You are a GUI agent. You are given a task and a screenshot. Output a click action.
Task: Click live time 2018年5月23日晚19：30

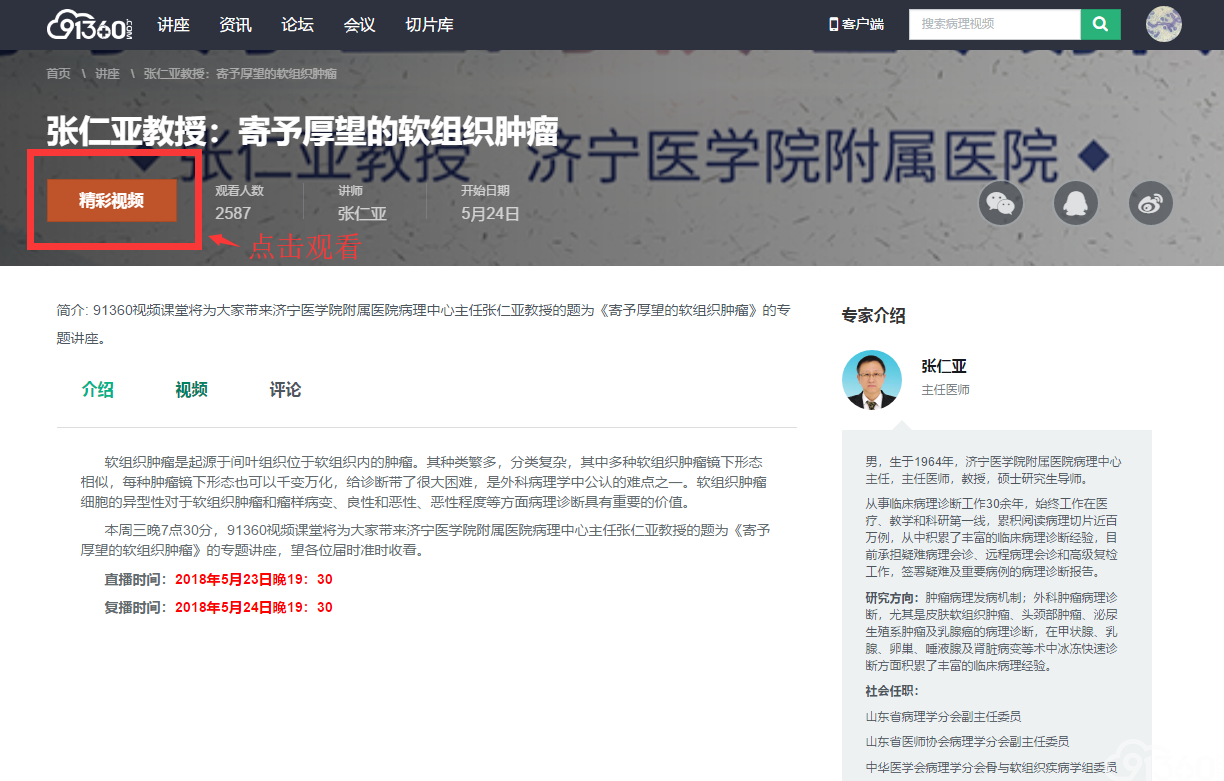pyautogui.click(x=254, y=580)
